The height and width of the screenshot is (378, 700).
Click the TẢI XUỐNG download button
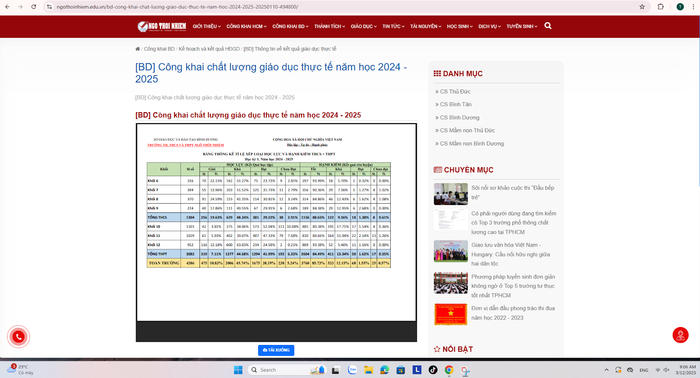click(x=276, y=350)
